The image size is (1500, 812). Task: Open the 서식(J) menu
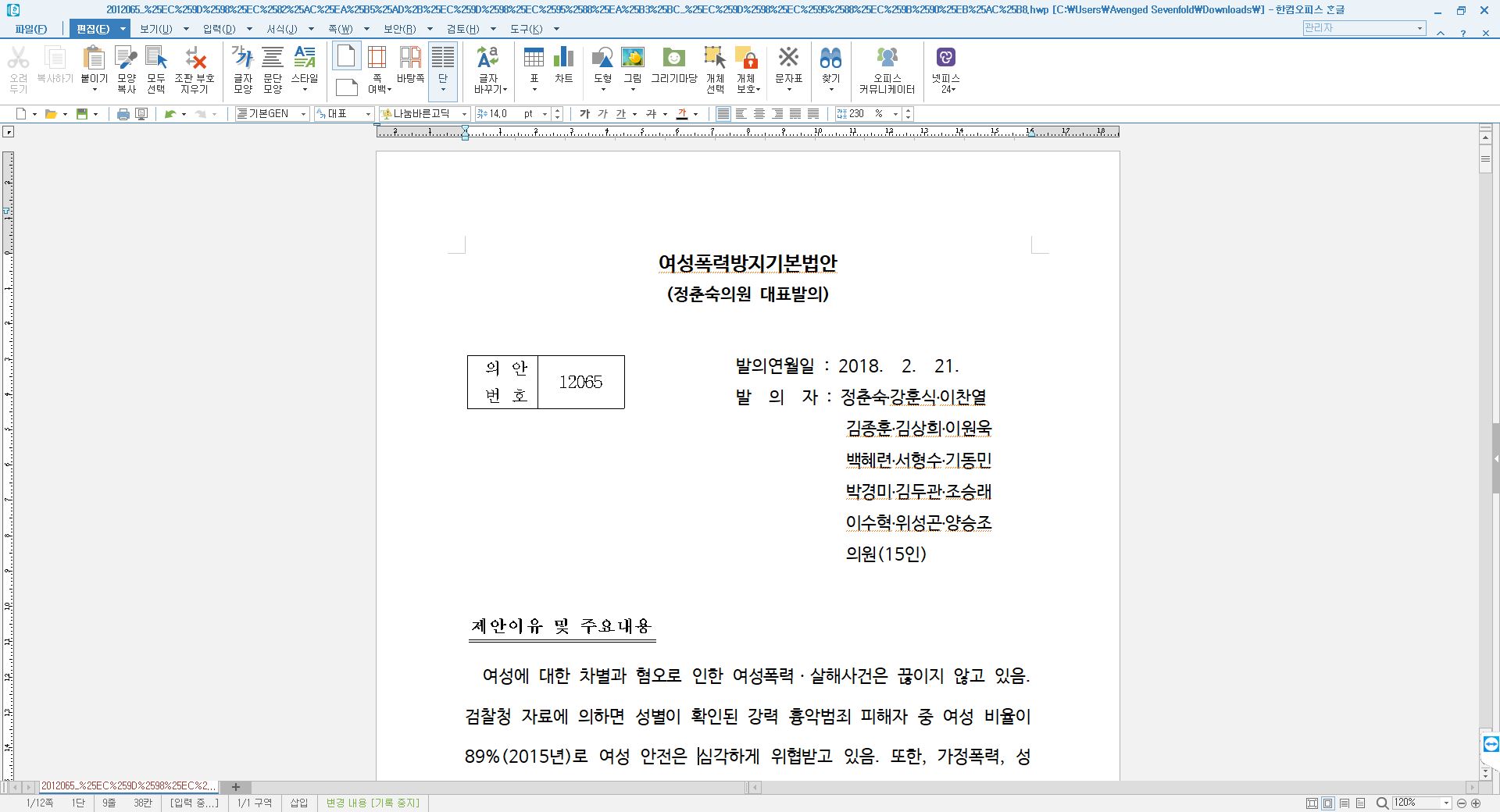(x=281, y=29)
